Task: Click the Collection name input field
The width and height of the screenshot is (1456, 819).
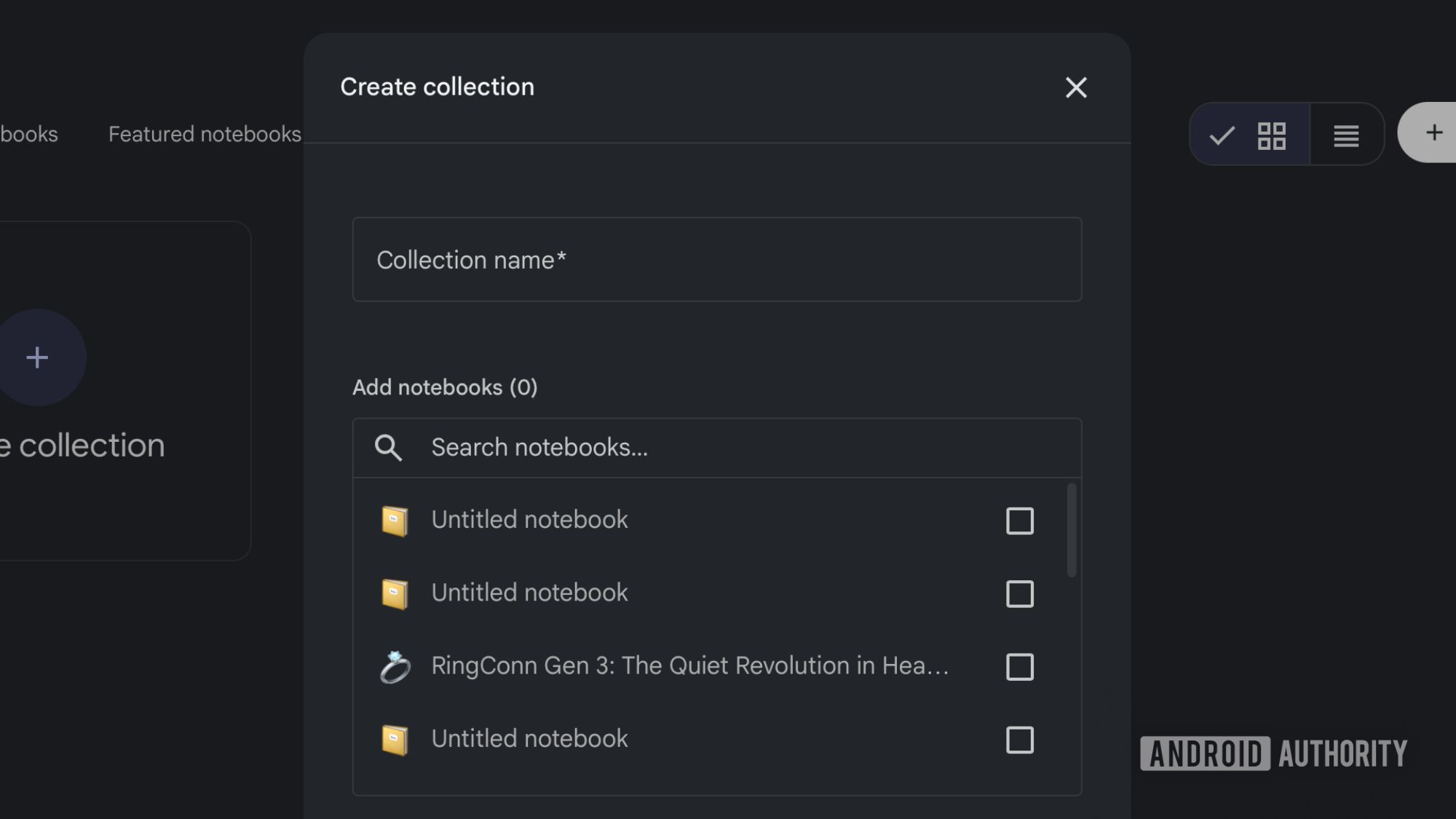Action: tap(717, 259)
